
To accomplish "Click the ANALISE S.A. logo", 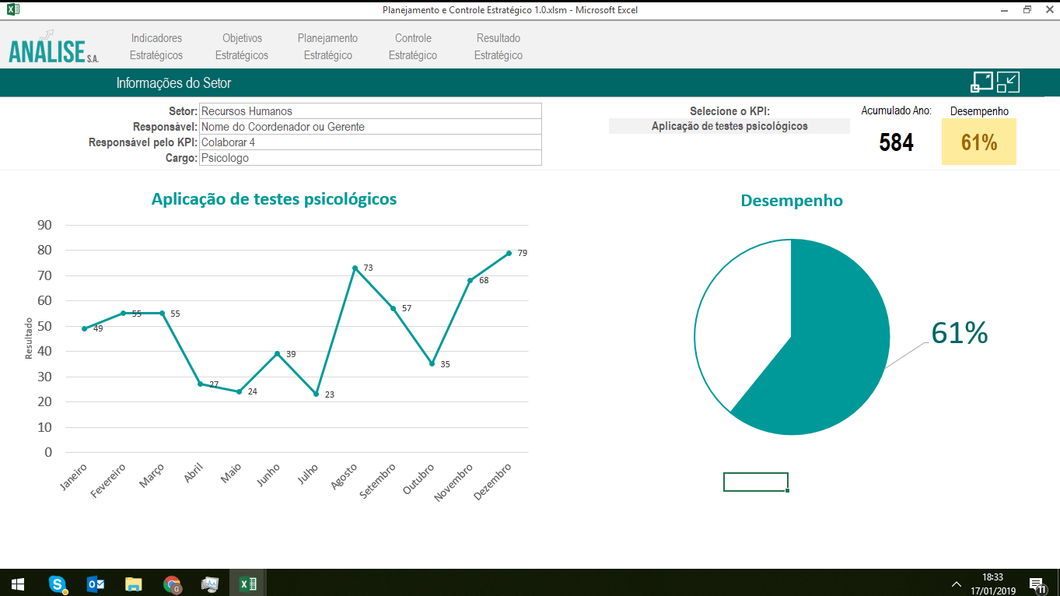I will (53, 49).
